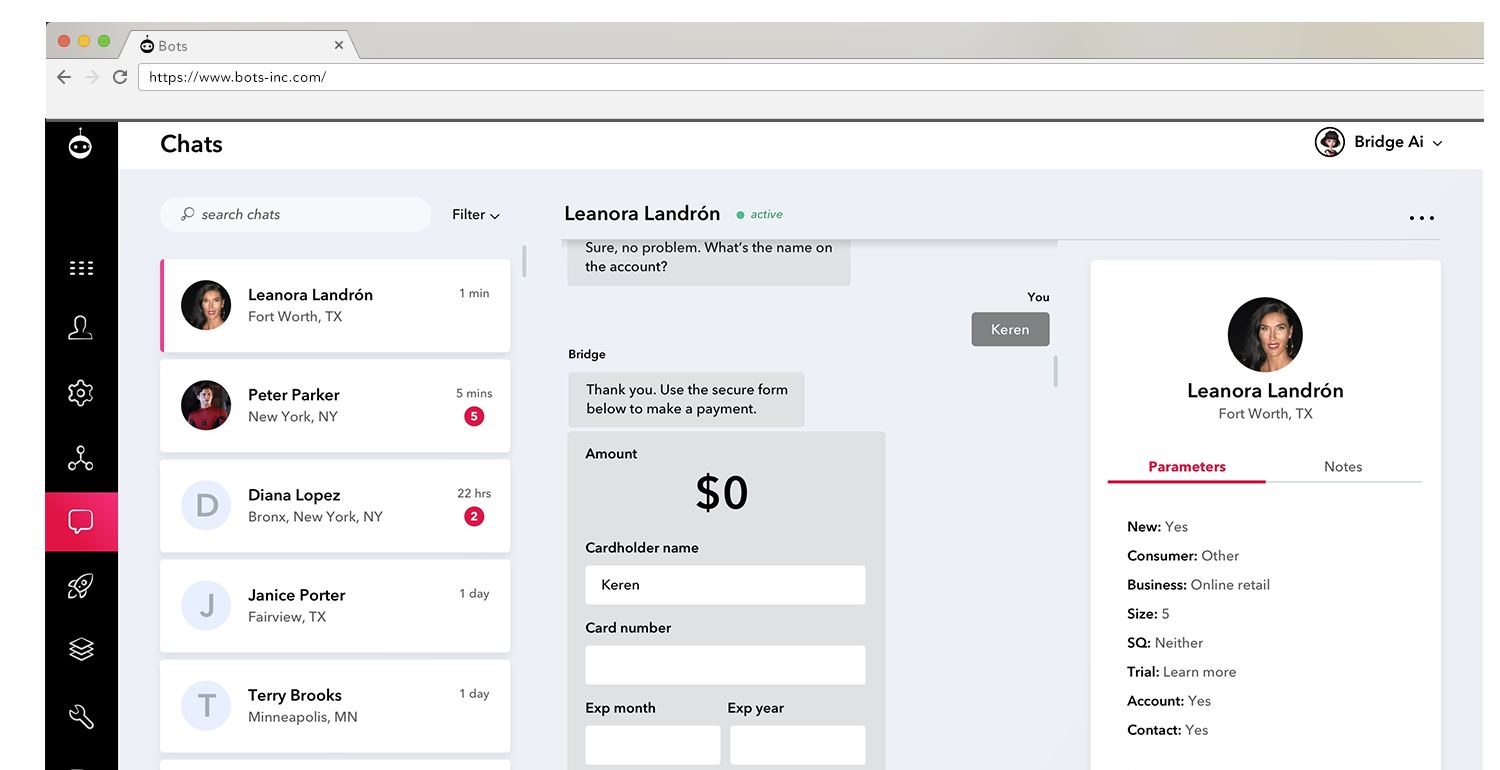Screen dimensions: 1500x770
Task: Open the chat with Diana Lopez
Action: 335,505
